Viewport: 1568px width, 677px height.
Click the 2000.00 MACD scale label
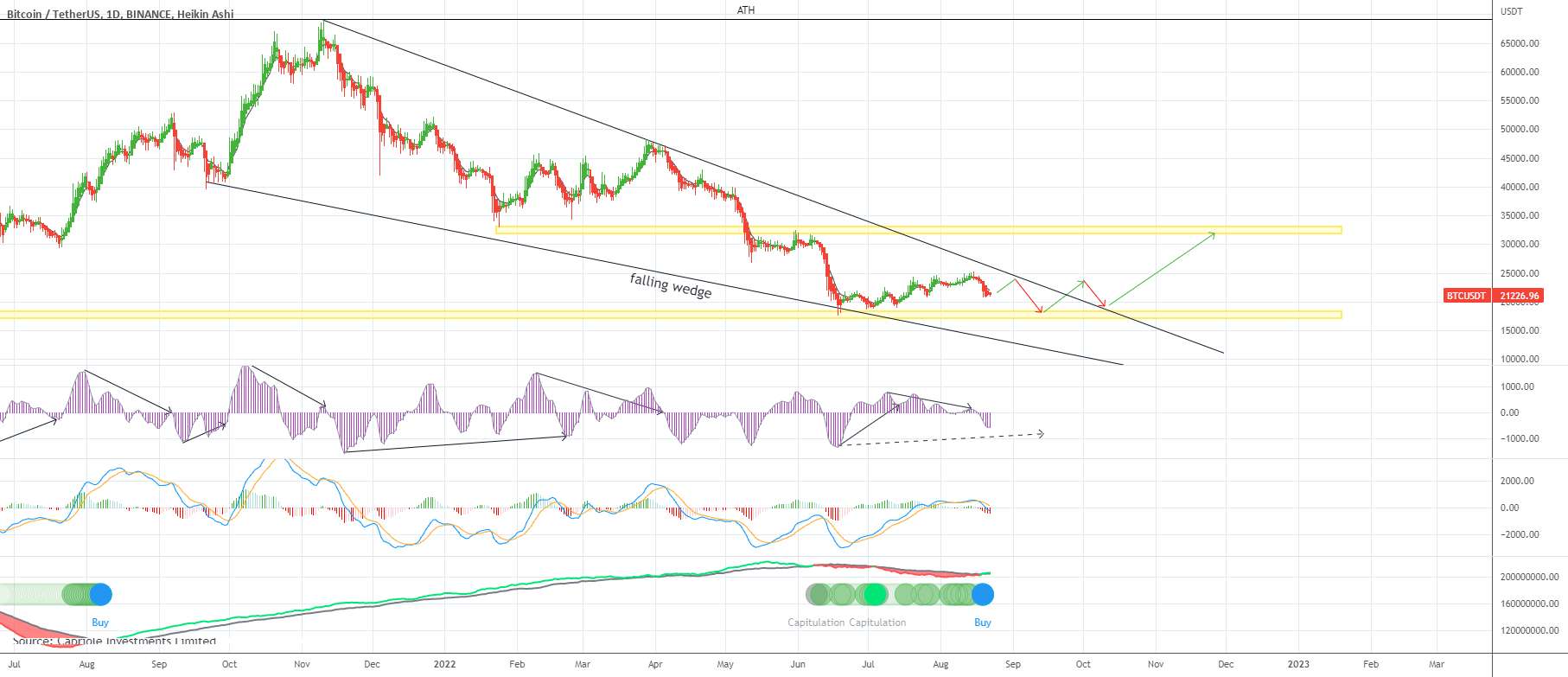(1517, 481)
